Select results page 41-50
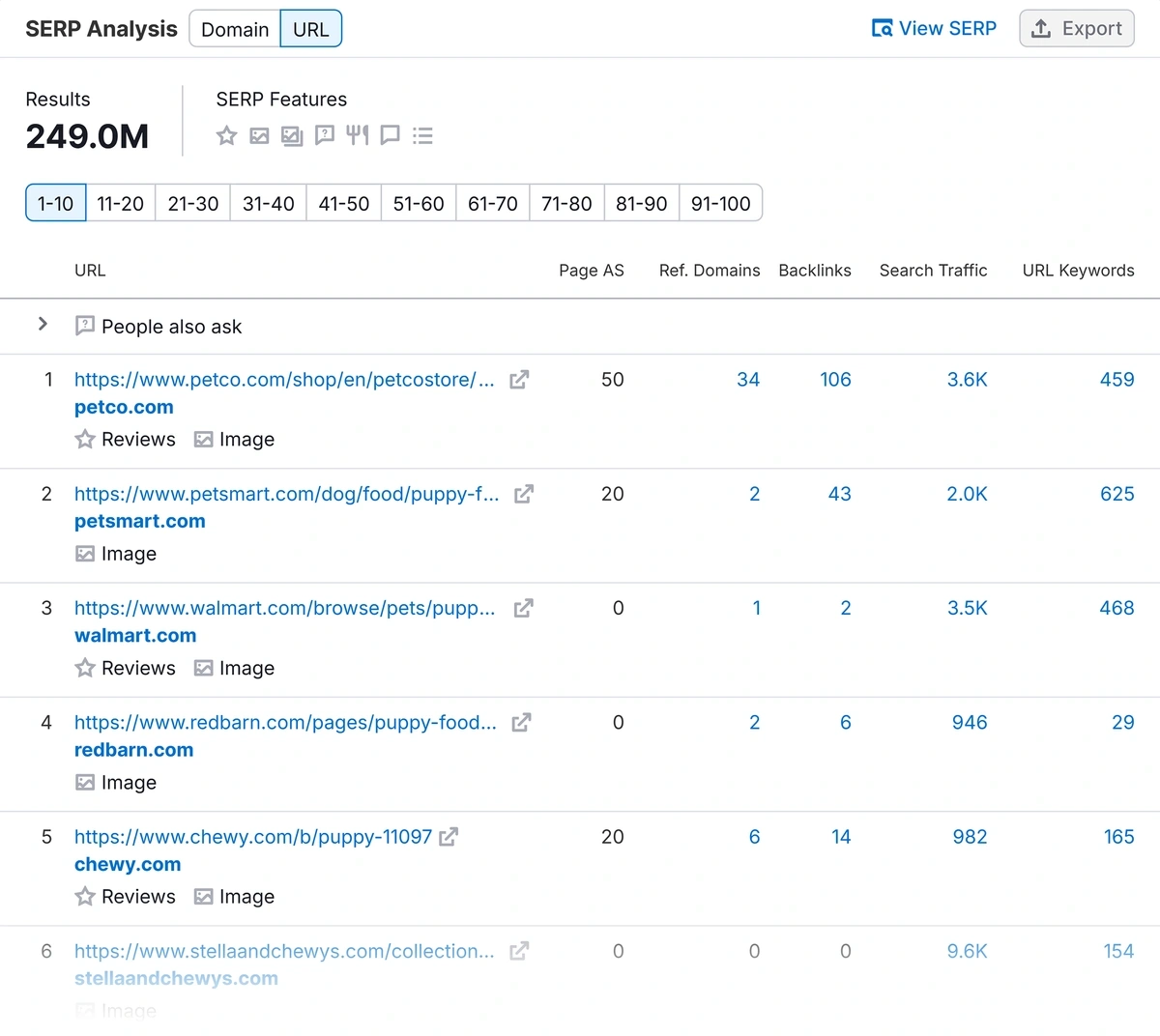This screenshot has width=1160, height=1036. (344, 203)
